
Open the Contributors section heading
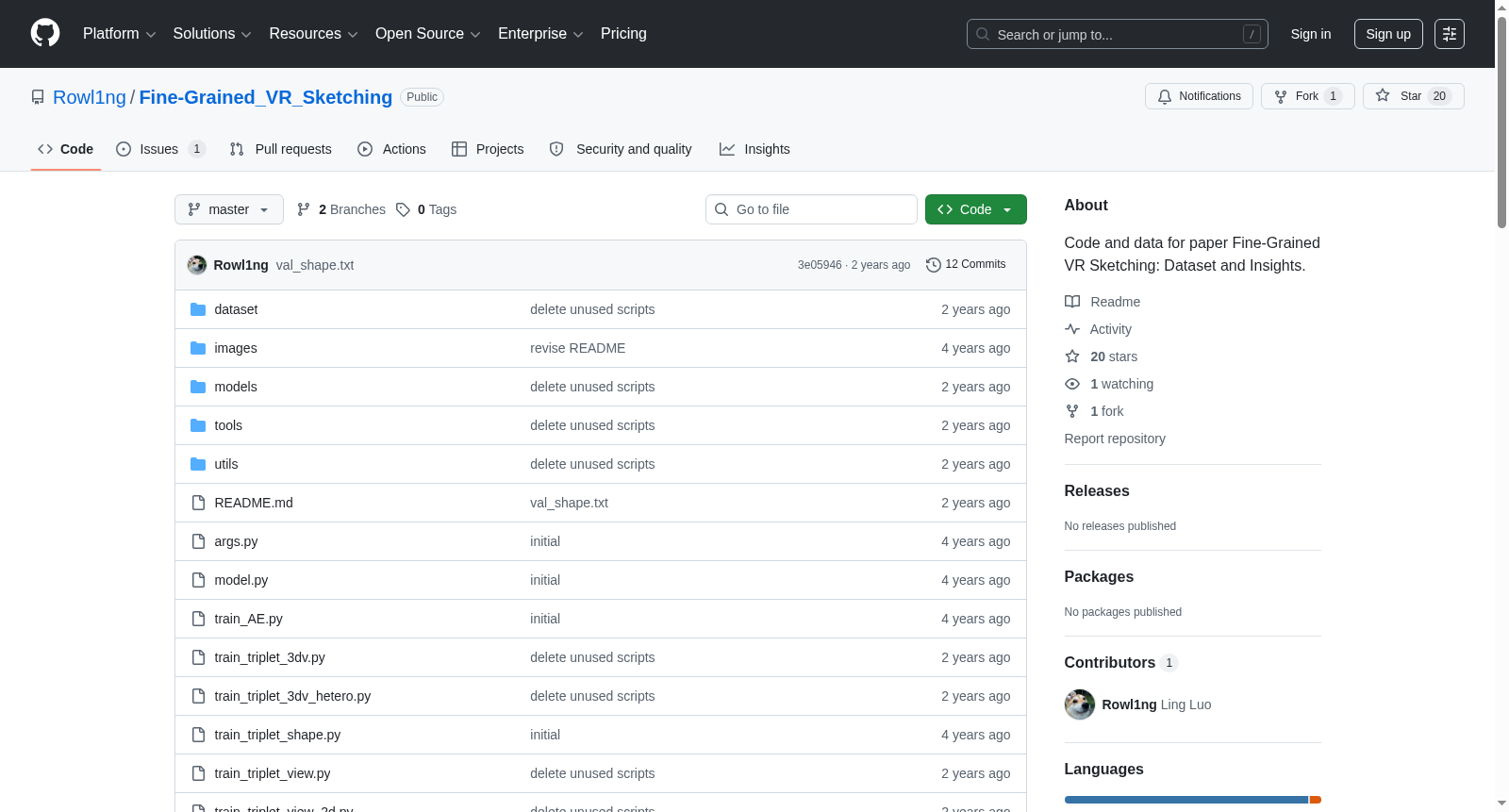1120,663
